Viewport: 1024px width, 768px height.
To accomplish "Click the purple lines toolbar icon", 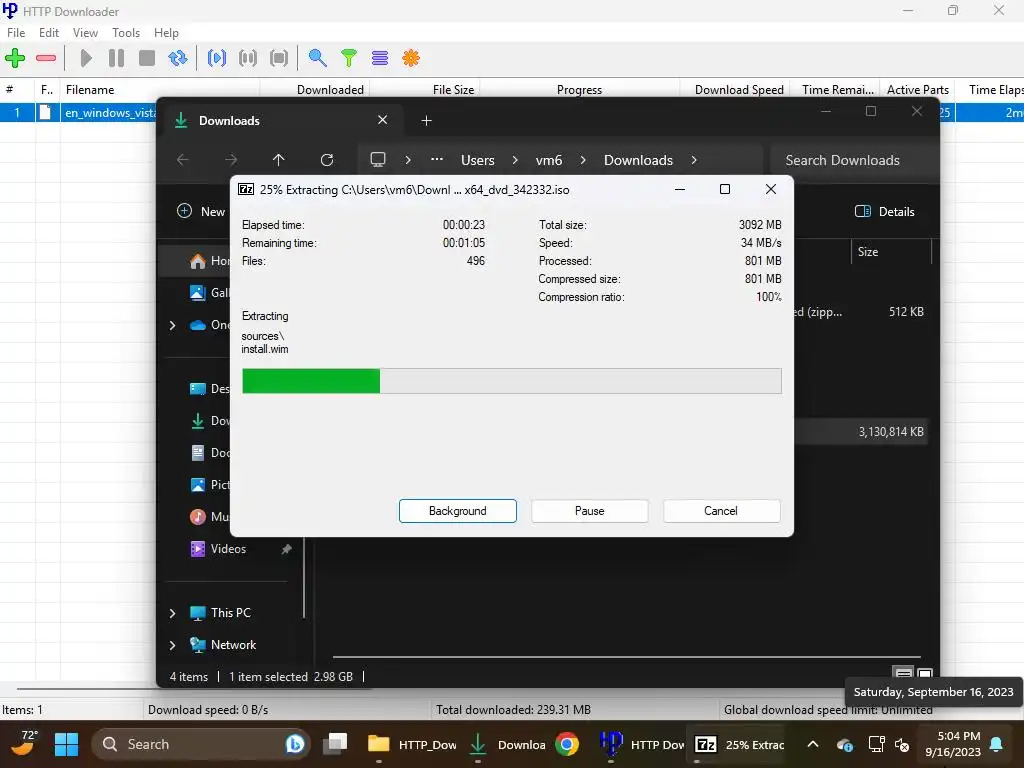I will (x=379, y=58).
